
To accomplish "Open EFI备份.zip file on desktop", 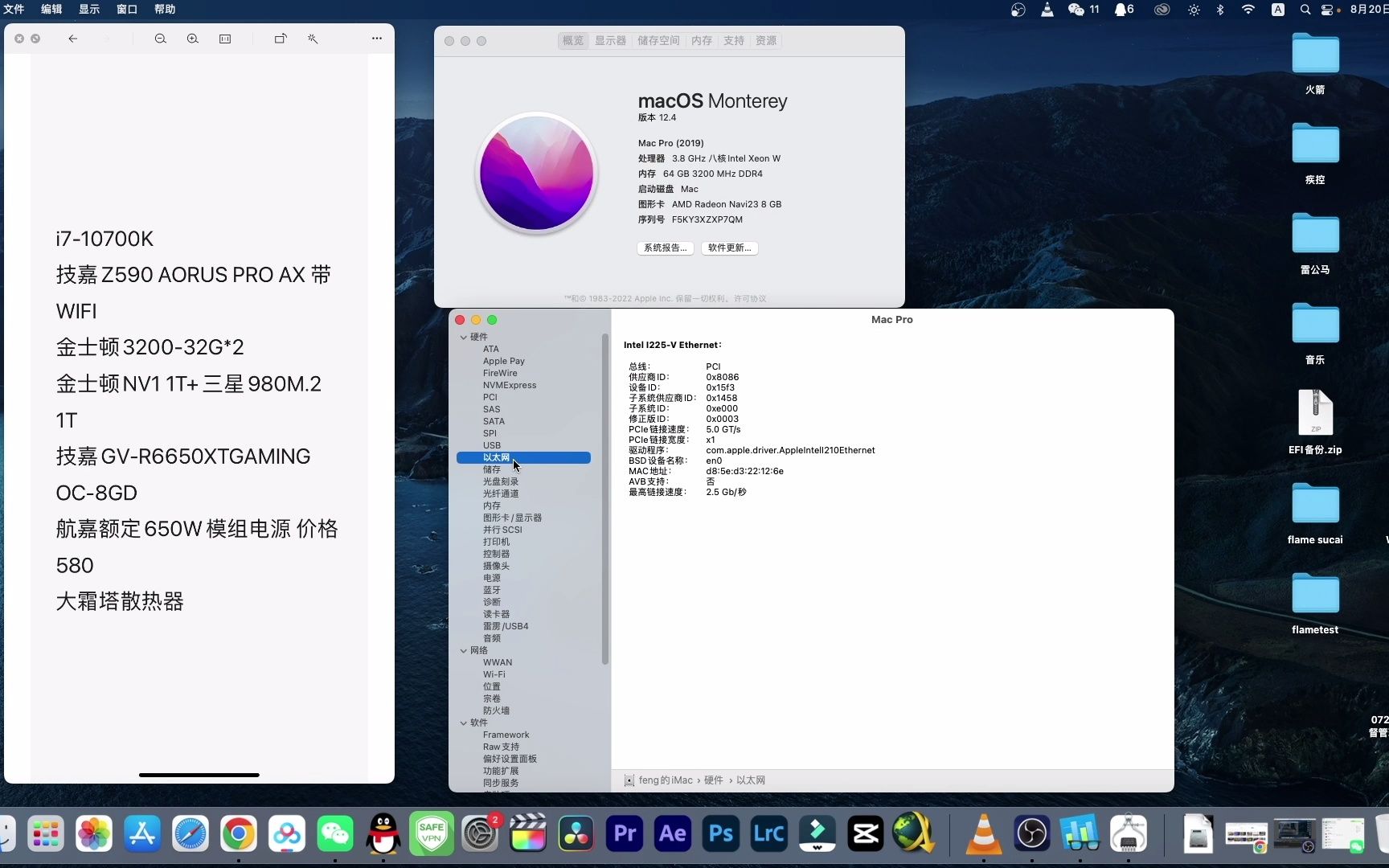I will tap(1315, 421).
